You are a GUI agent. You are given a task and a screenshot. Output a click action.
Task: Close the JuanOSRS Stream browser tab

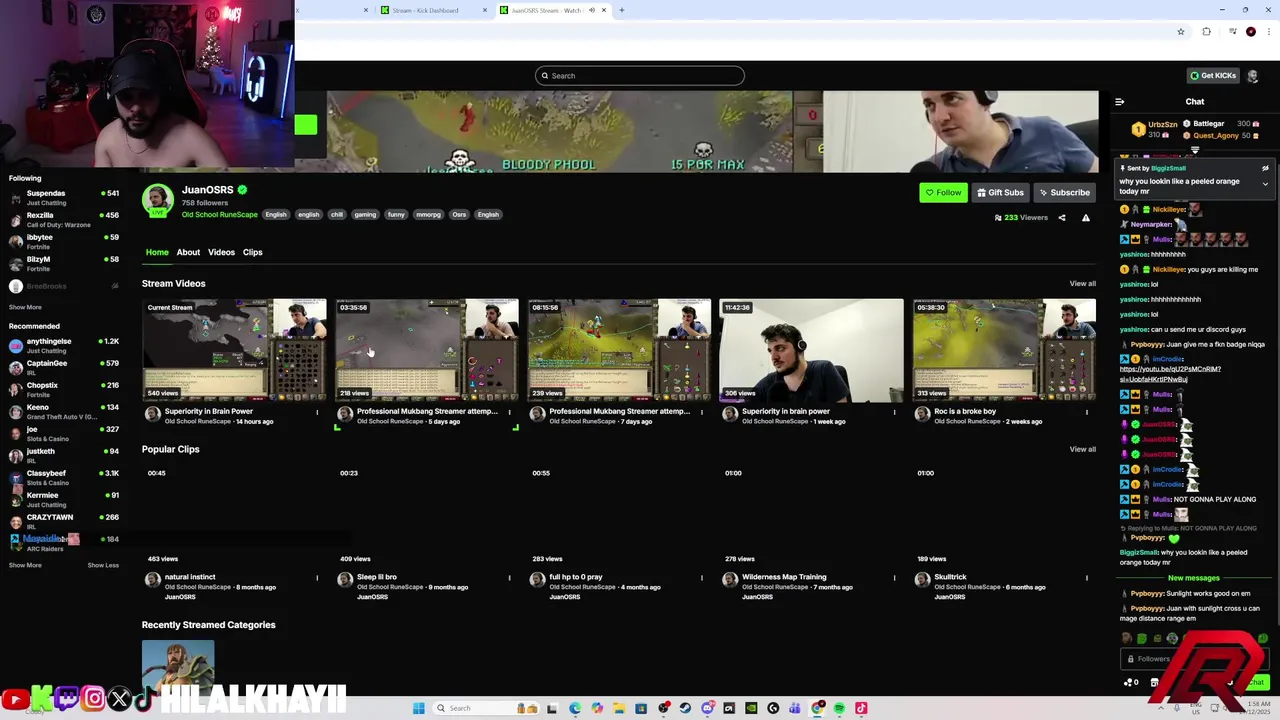coord(604,10)
